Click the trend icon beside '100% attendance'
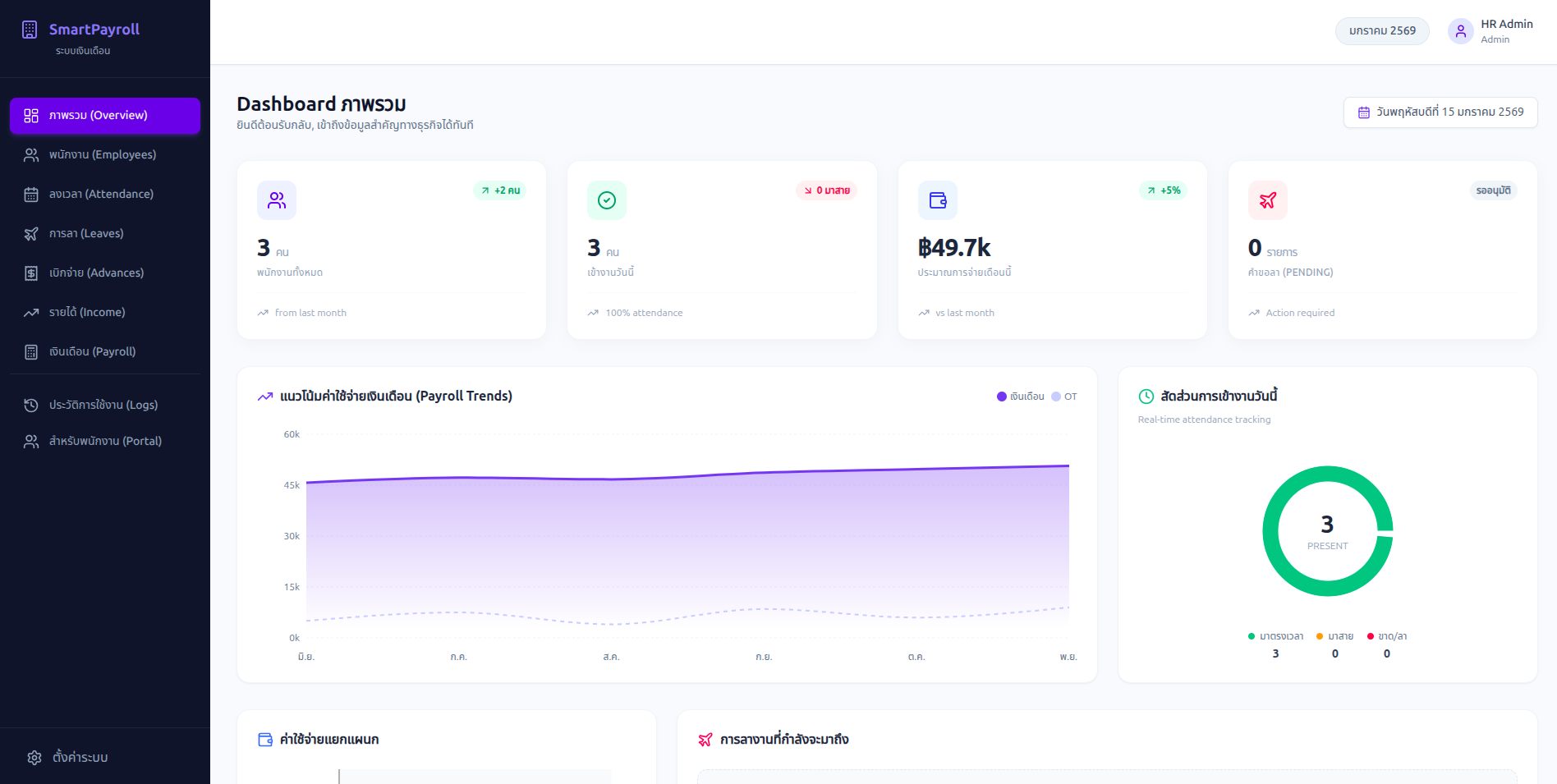The image size is (1557, 784). (x=593, y=313)
